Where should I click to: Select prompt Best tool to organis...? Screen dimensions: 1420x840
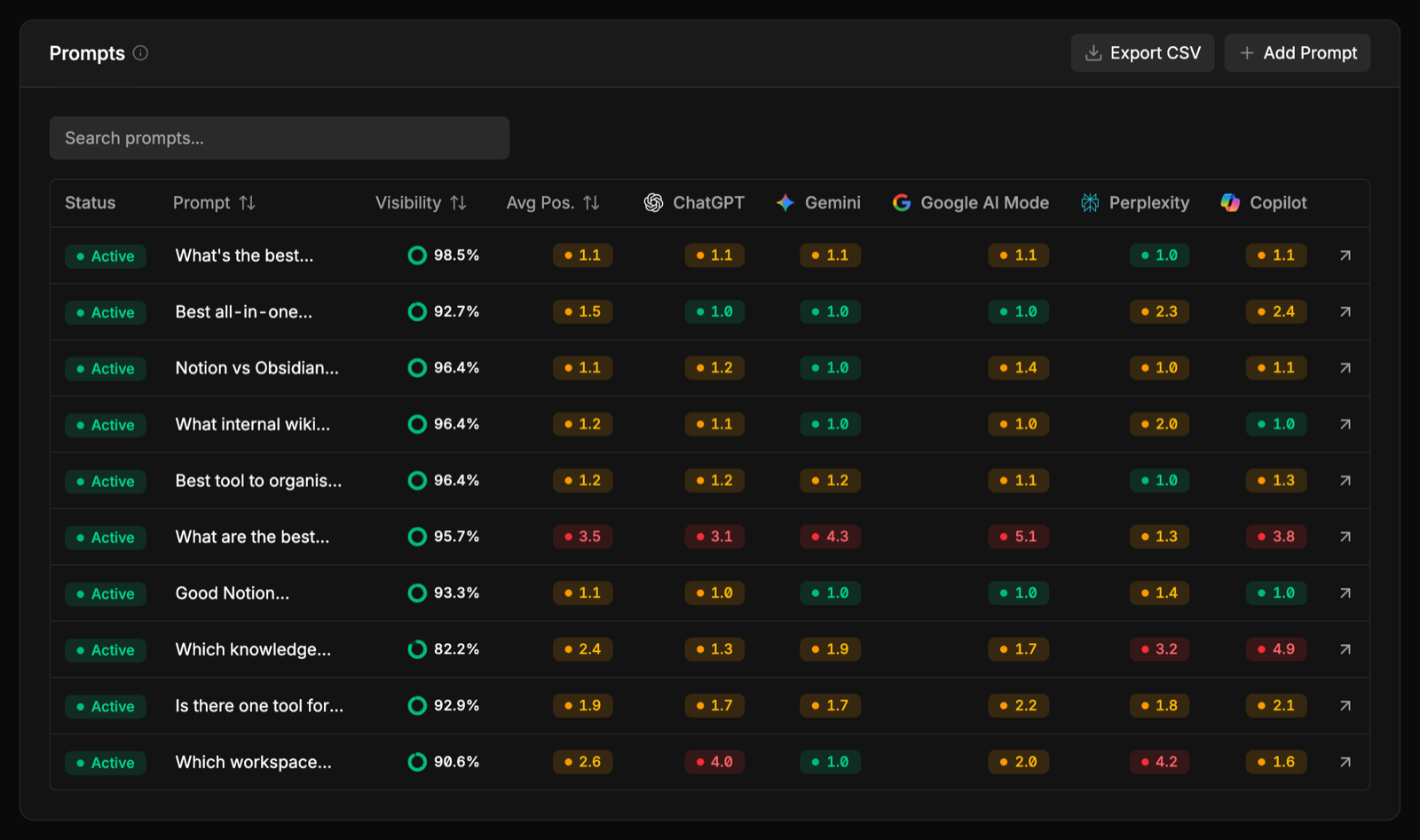pos(258,481)
